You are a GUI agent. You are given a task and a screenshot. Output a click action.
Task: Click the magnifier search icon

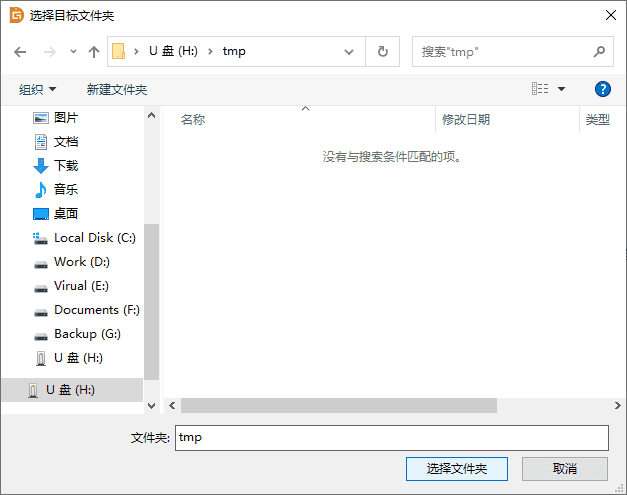(x=599, y=51)
